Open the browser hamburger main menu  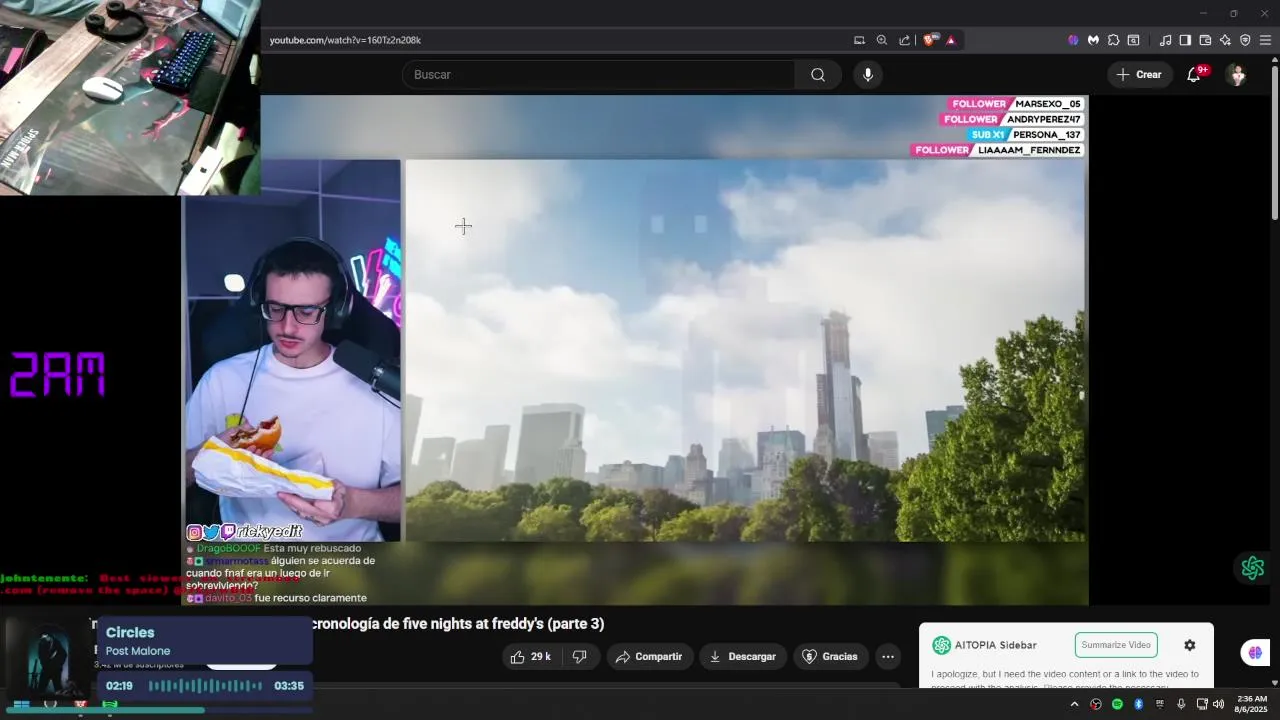point(1265,40)
